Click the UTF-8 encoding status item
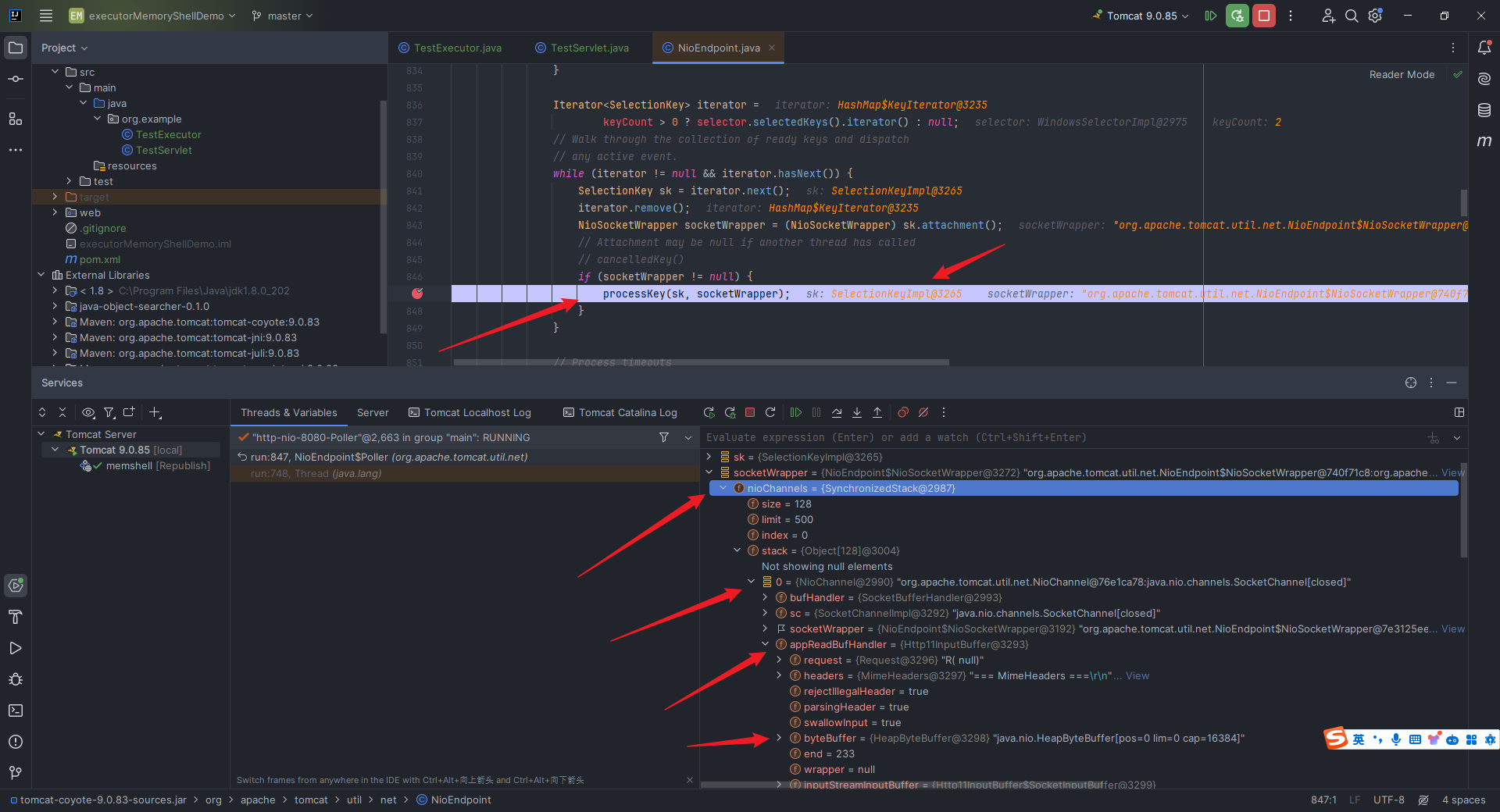1500x812 pixels. click(x=1389, y=800)
